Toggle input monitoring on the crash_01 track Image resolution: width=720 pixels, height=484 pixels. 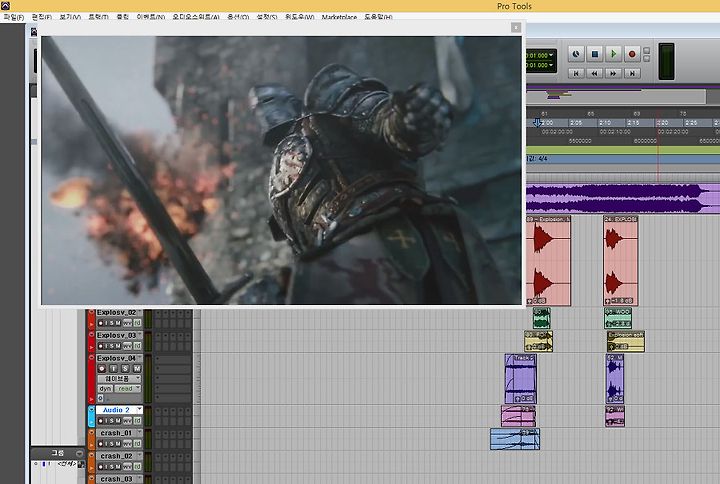coord(107,444)
